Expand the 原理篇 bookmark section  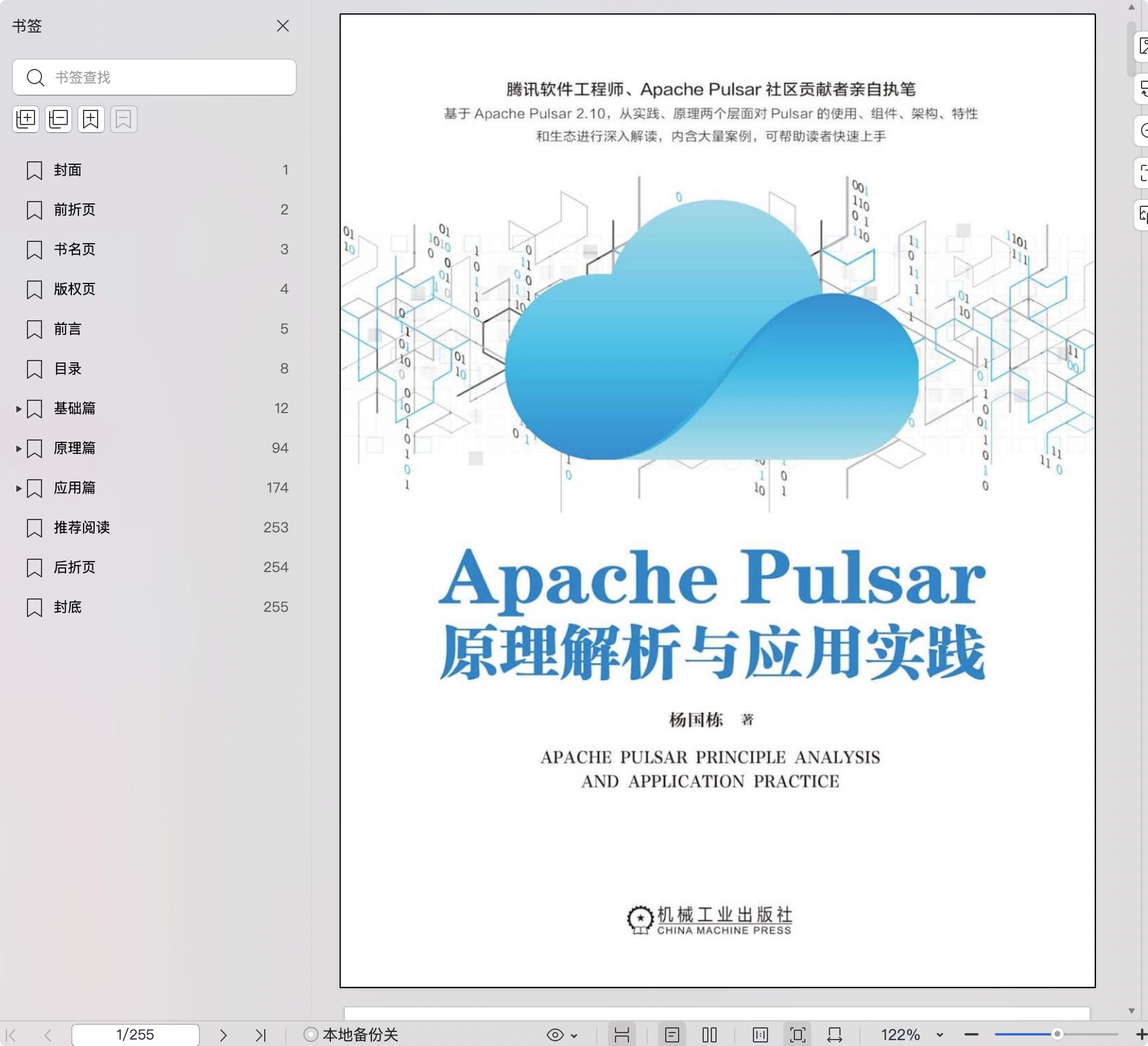click(19, 449)
